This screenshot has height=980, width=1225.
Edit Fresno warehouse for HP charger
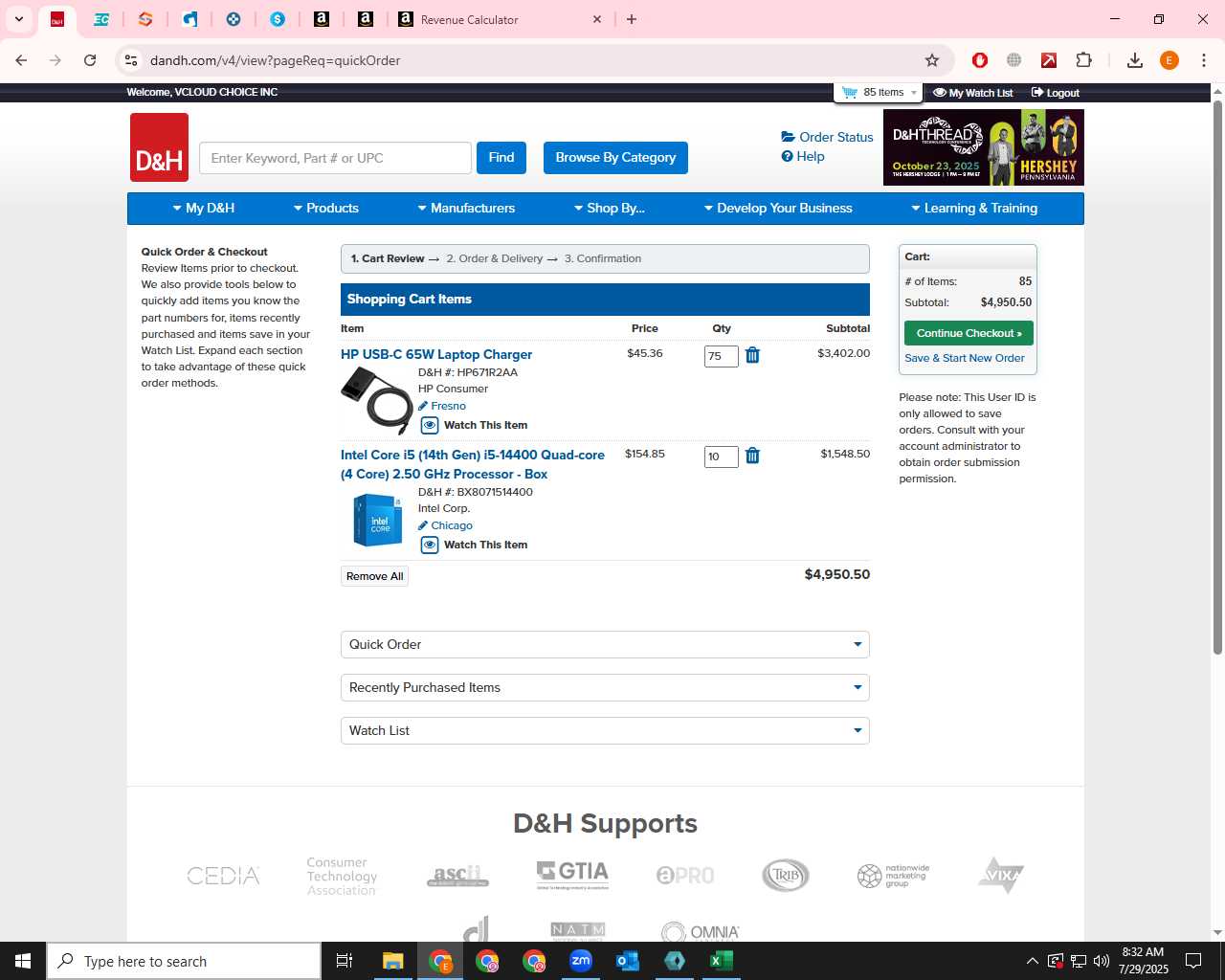tap(442, 406)
